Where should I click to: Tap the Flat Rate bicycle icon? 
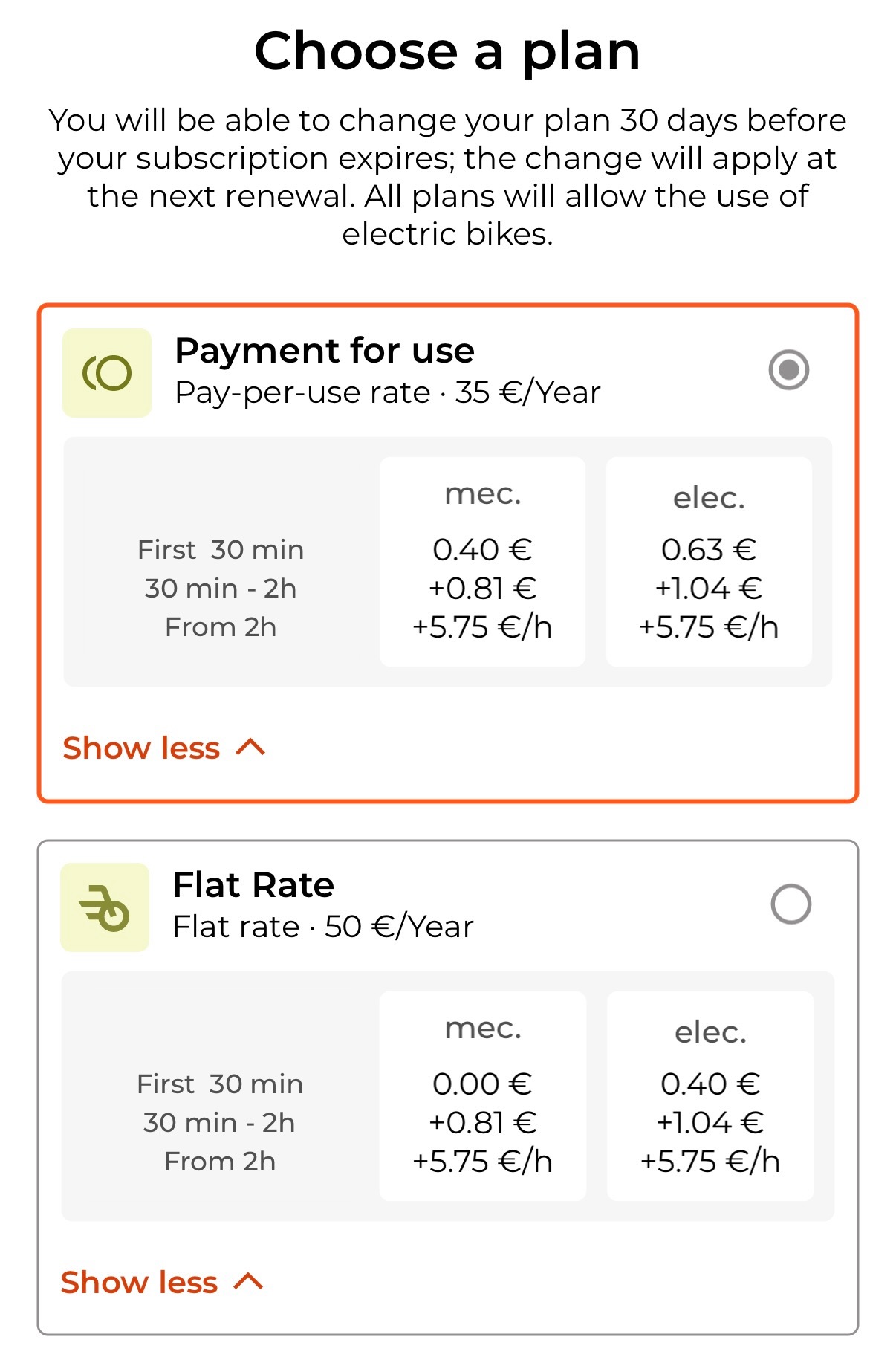tap(105, 907)
